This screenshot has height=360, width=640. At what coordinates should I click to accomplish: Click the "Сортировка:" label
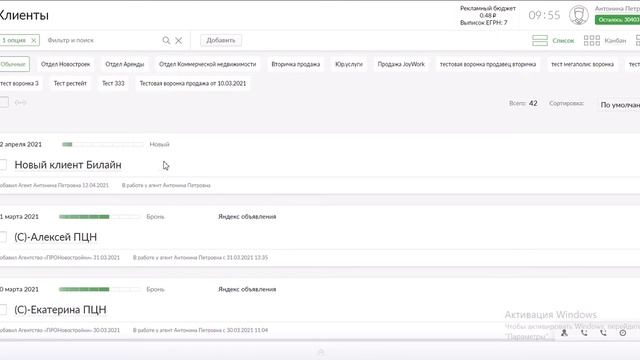[x=566, y=103]
